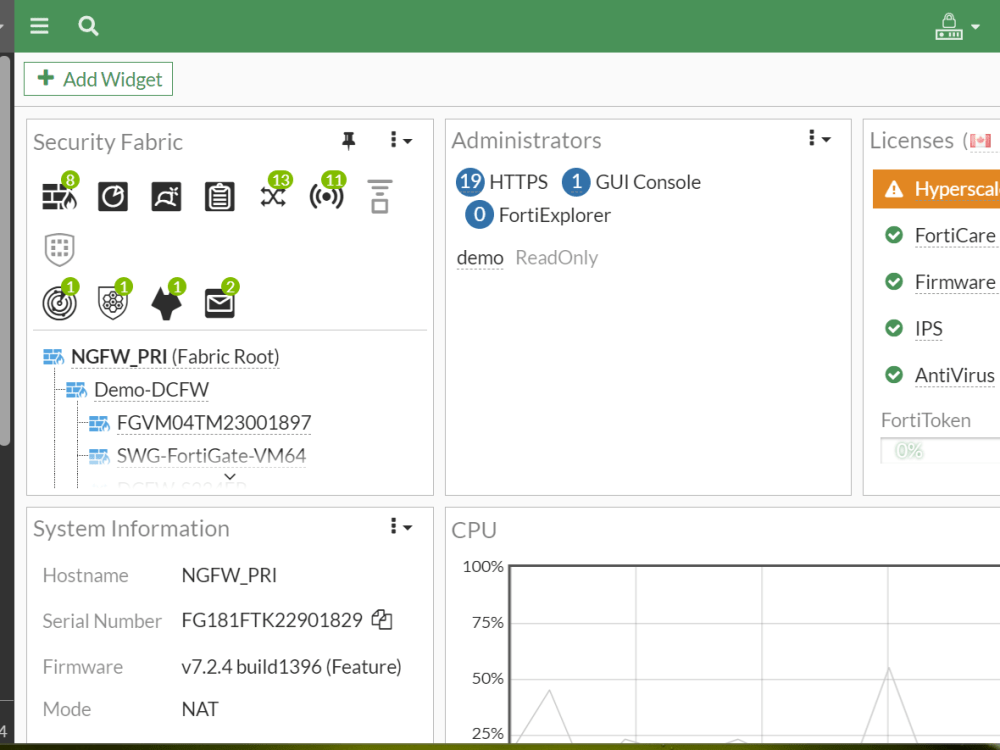Click firmware version v7.2.4 build1396
The width and height of the screenshot is (1000, 750).
coord(291,666)
